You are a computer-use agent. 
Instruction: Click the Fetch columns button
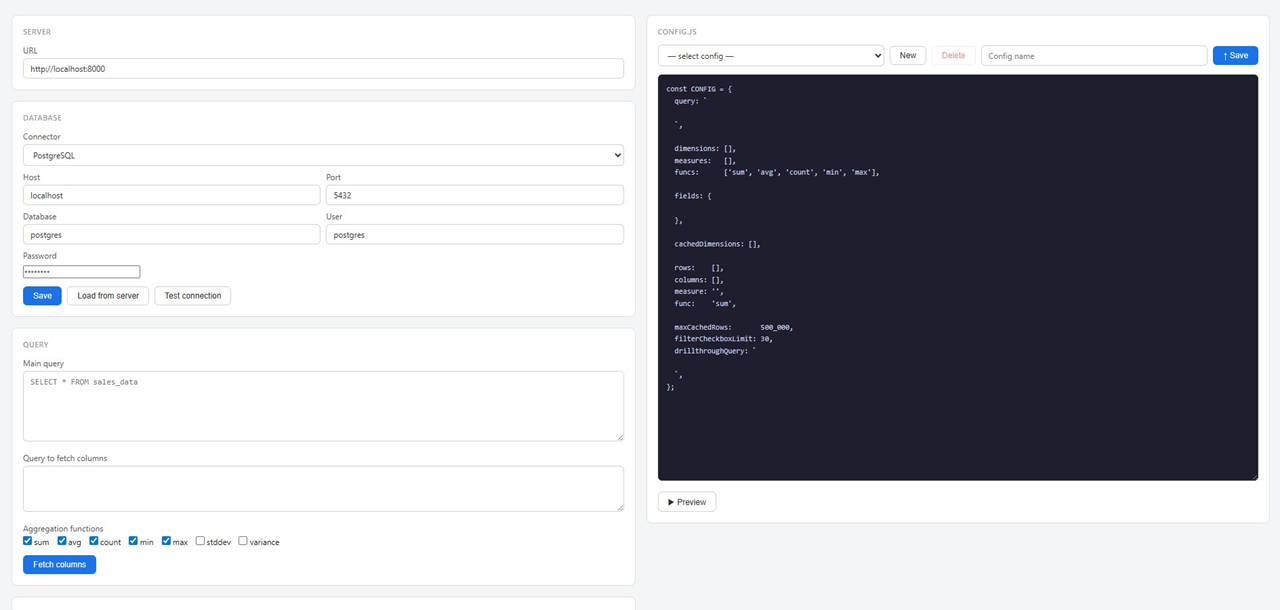(x=59, y=565)
